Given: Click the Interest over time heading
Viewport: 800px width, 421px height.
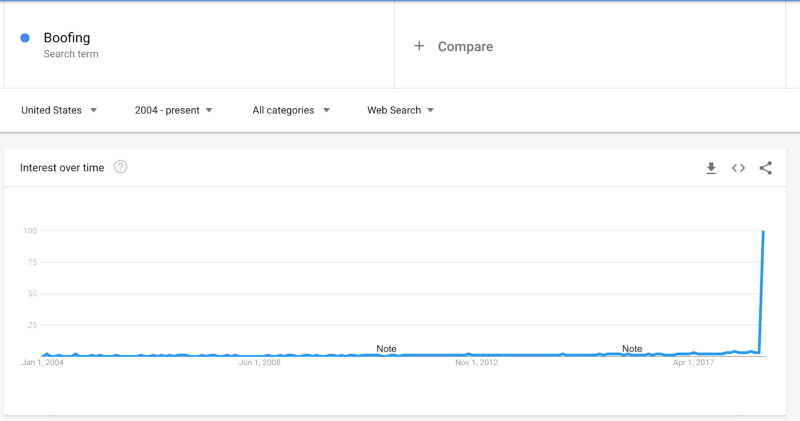Looking at the screenshot, I should point(62,168).
